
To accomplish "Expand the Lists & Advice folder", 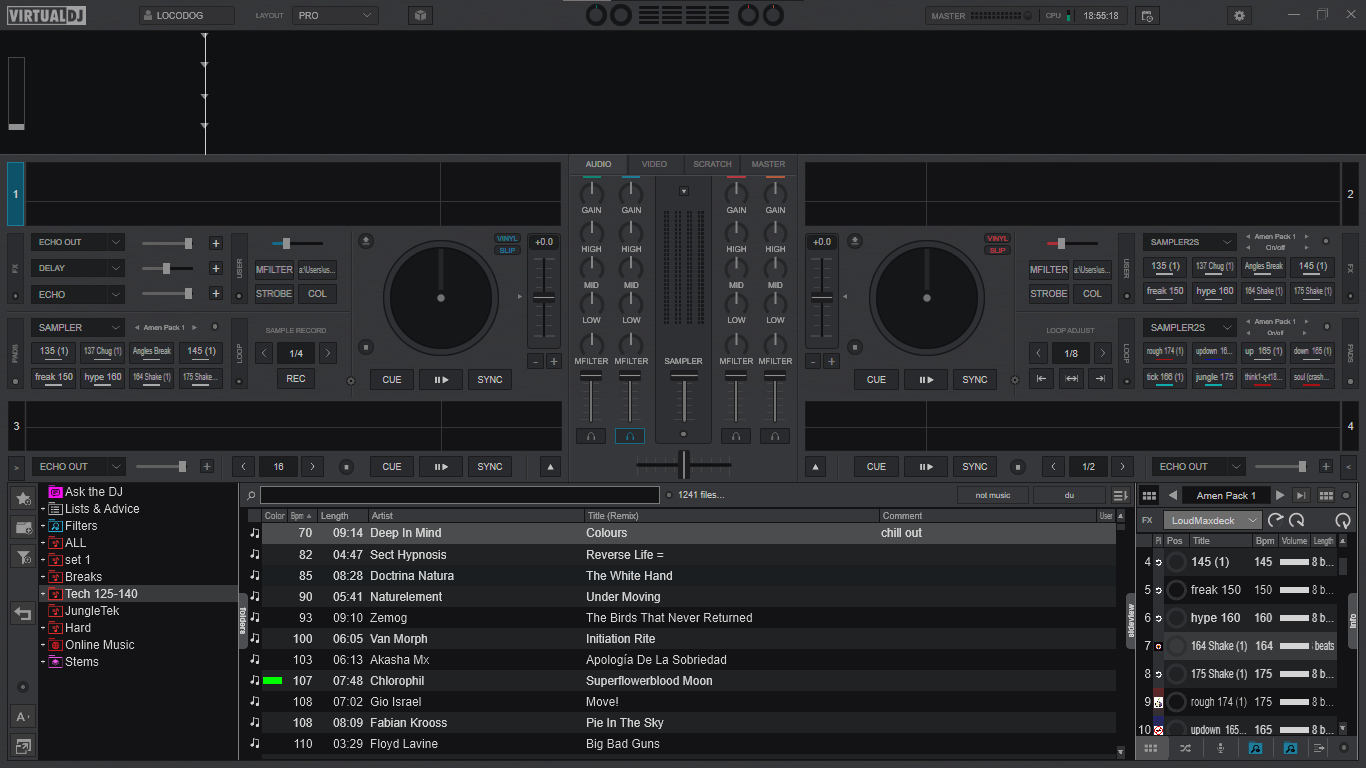I will click(43, 509).
